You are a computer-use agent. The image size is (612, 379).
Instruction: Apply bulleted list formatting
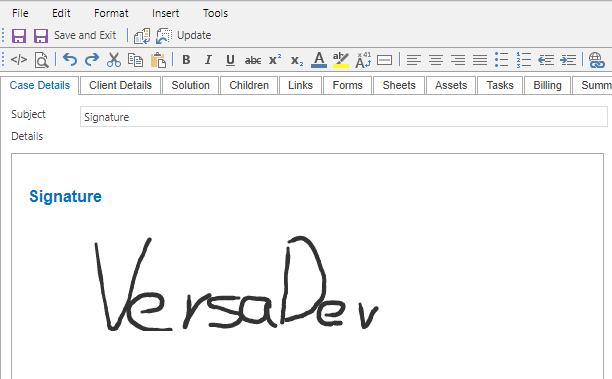[x=501, y=60]
